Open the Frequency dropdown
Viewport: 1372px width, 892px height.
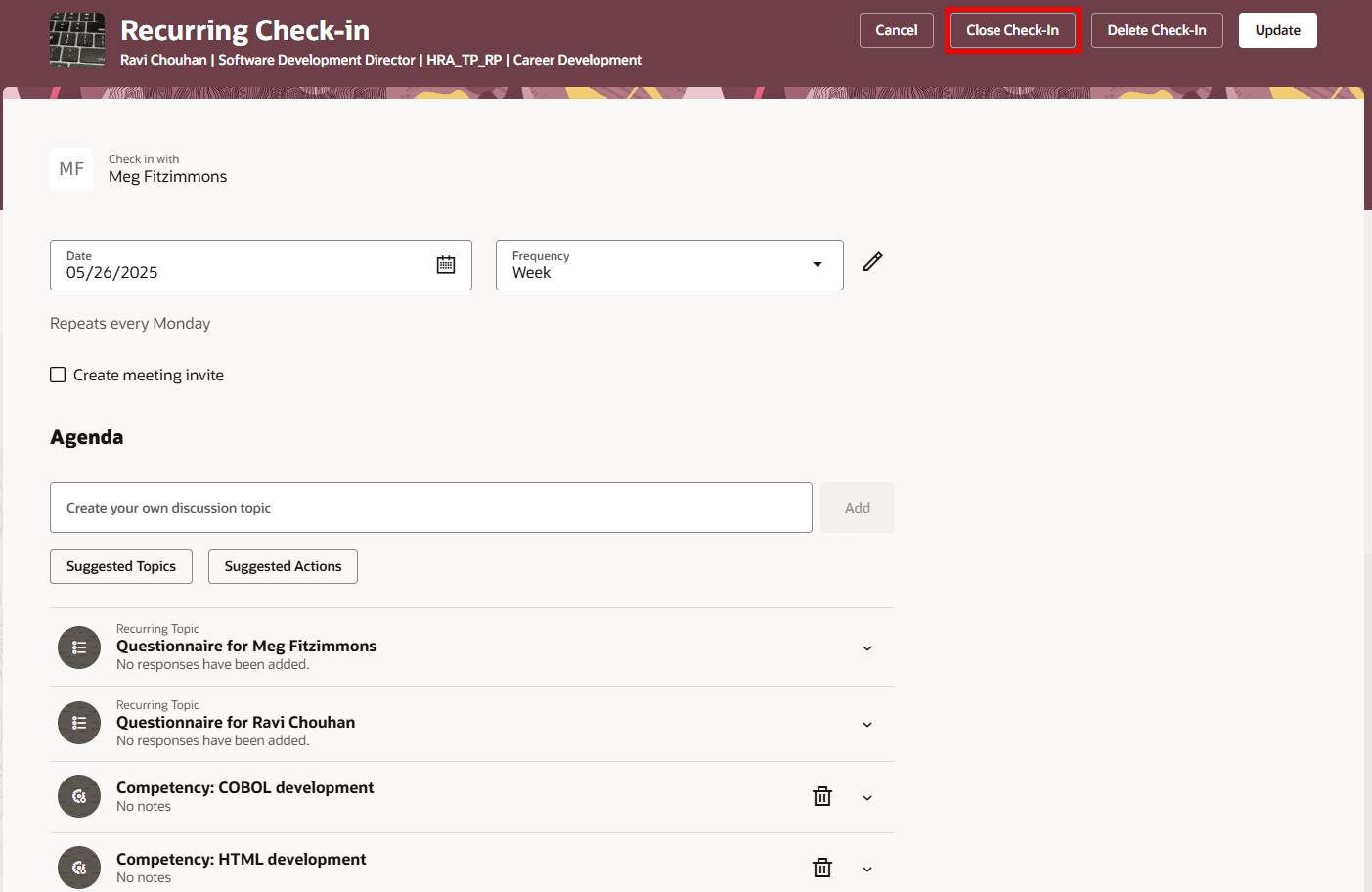[x=670, y=265]
